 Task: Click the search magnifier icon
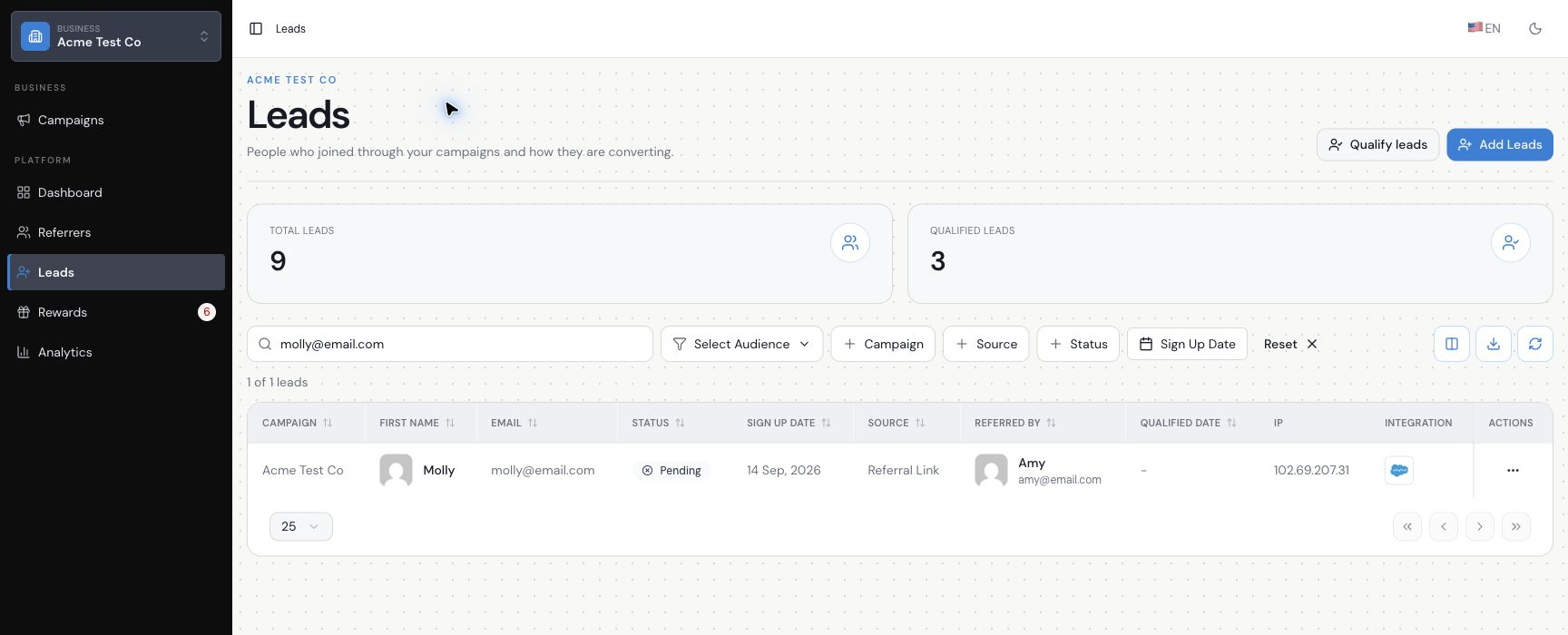tap(265, 344)
